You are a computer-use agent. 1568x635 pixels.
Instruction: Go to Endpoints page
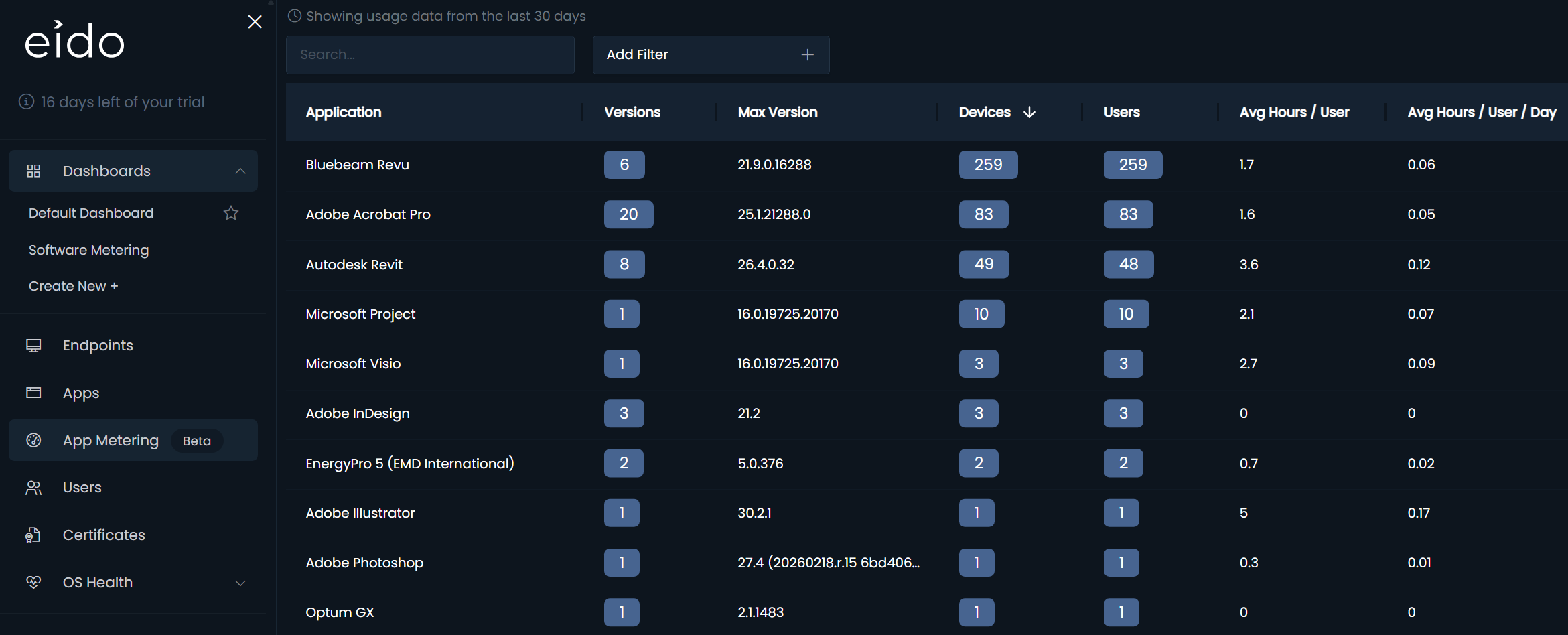(x=98, y=345)
